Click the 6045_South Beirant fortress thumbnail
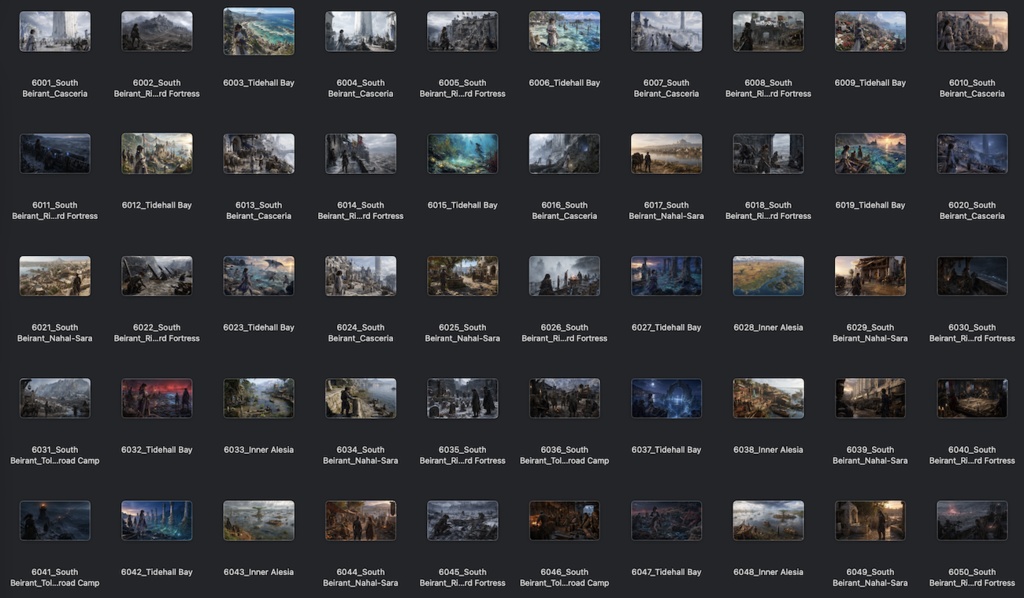 click(x=462, y=520)
